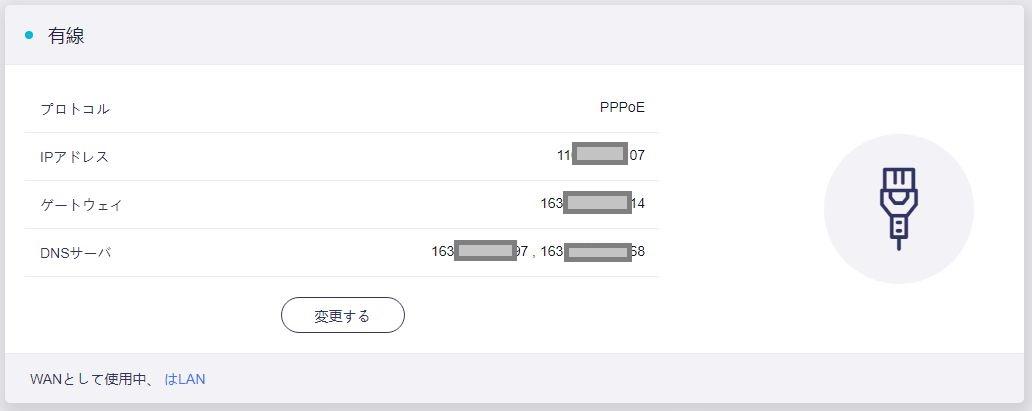Select the IPアドレス row label
Screen dimensions: 1032x411
[74, 156]
